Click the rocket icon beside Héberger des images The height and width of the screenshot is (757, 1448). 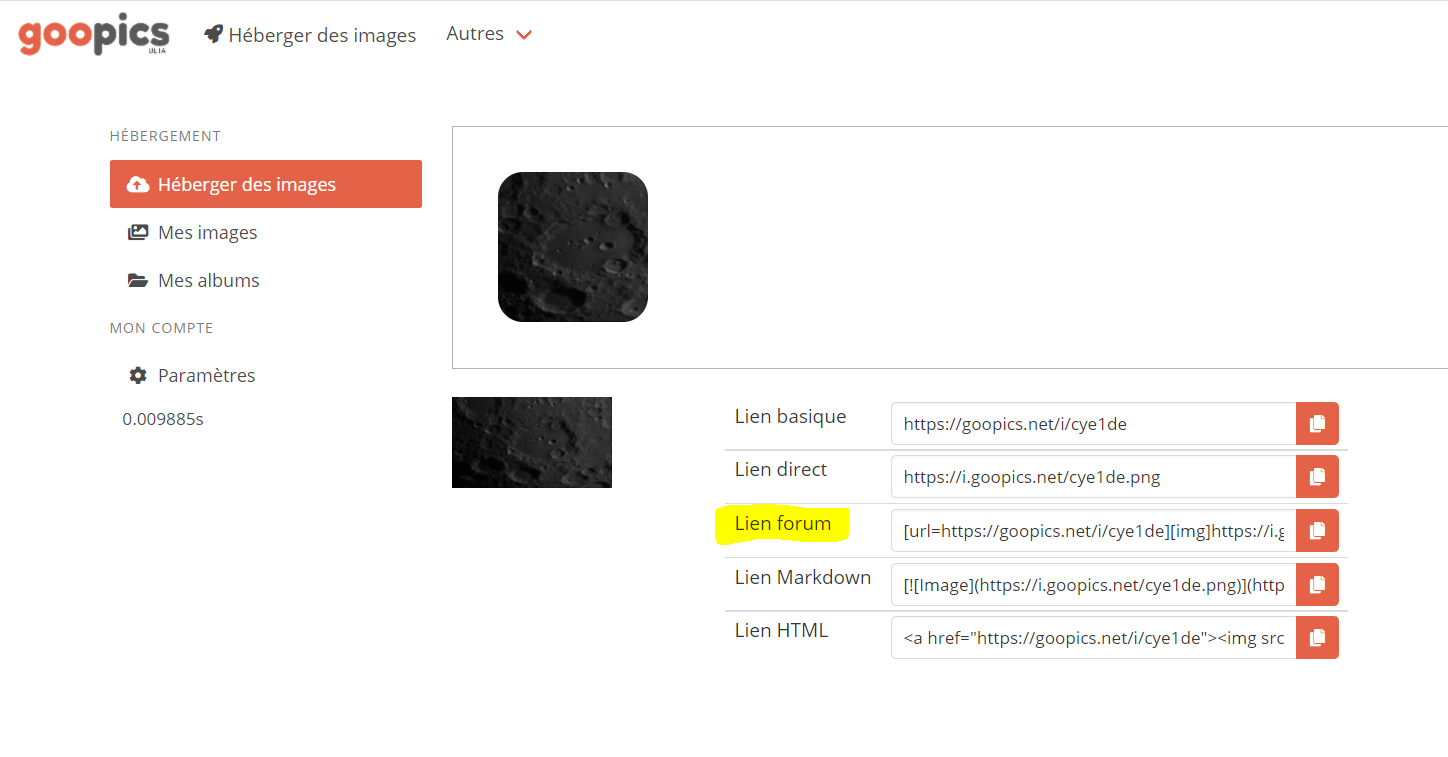(x=213, y=34)
